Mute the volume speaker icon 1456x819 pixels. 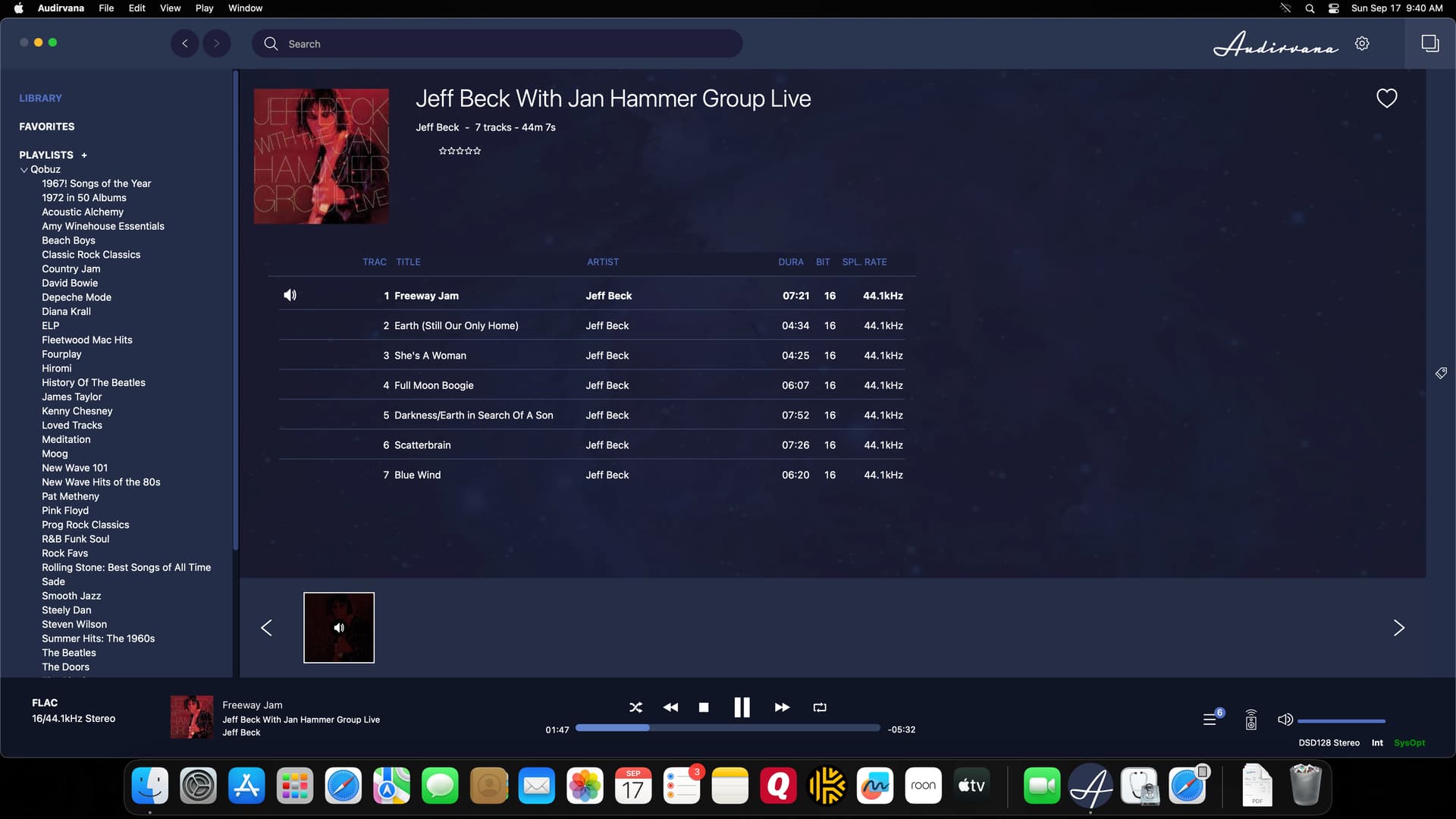(1285, 719)
